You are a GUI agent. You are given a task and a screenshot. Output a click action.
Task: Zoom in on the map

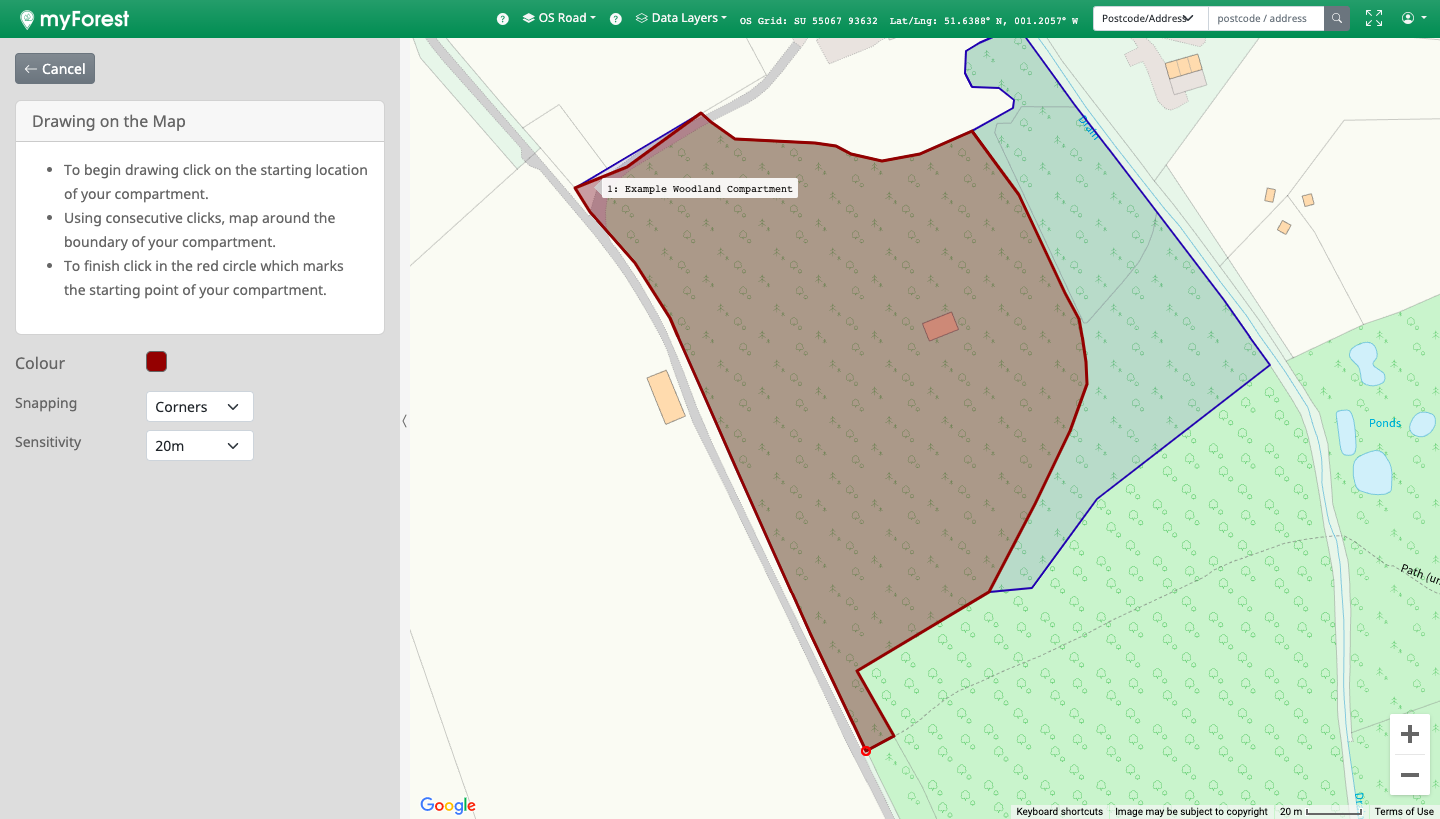click(x=1410, y=735)
